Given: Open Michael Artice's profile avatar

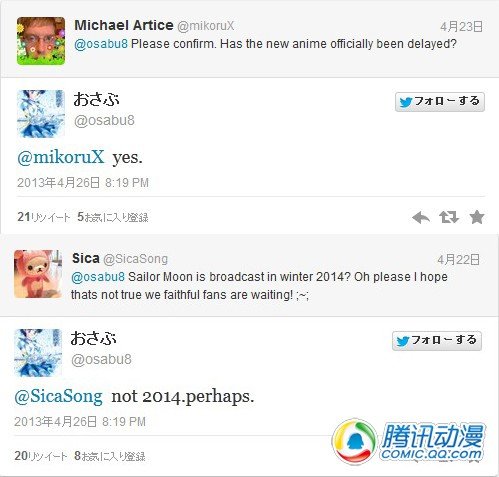Looking at the screenshot, I should (x=41, y=41).
